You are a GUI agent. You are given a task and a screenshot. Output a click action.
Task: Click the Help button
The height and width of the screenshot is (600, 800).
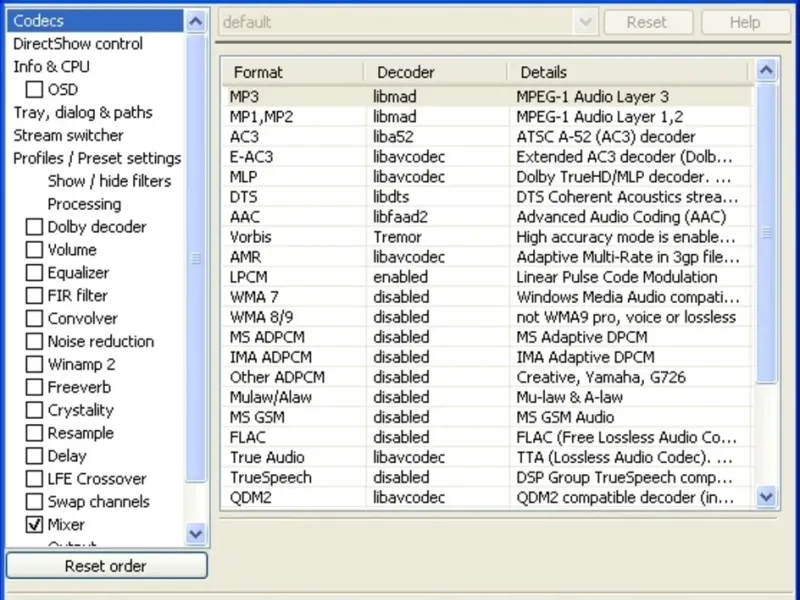click(x=746, y=22)
